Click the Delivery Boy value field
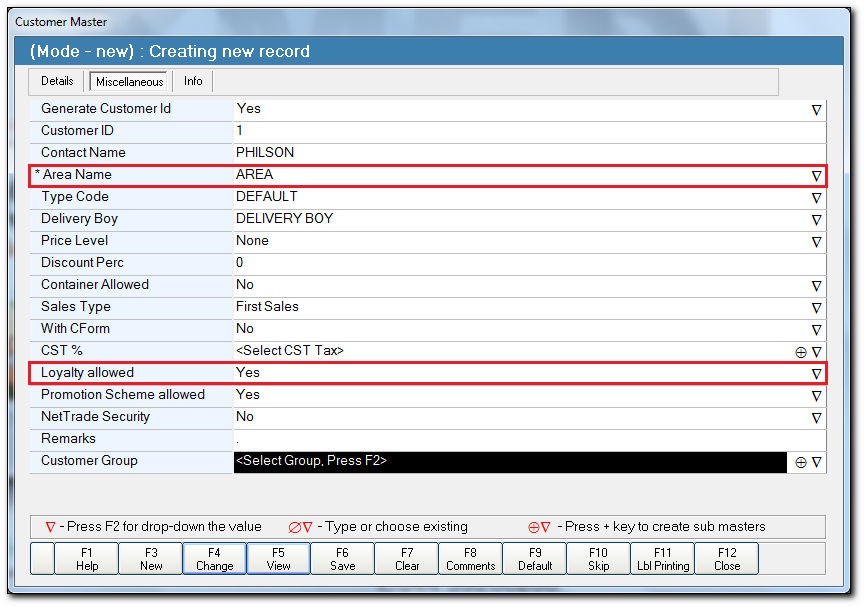The image size is (864, 607). click(x=521, y=219)
